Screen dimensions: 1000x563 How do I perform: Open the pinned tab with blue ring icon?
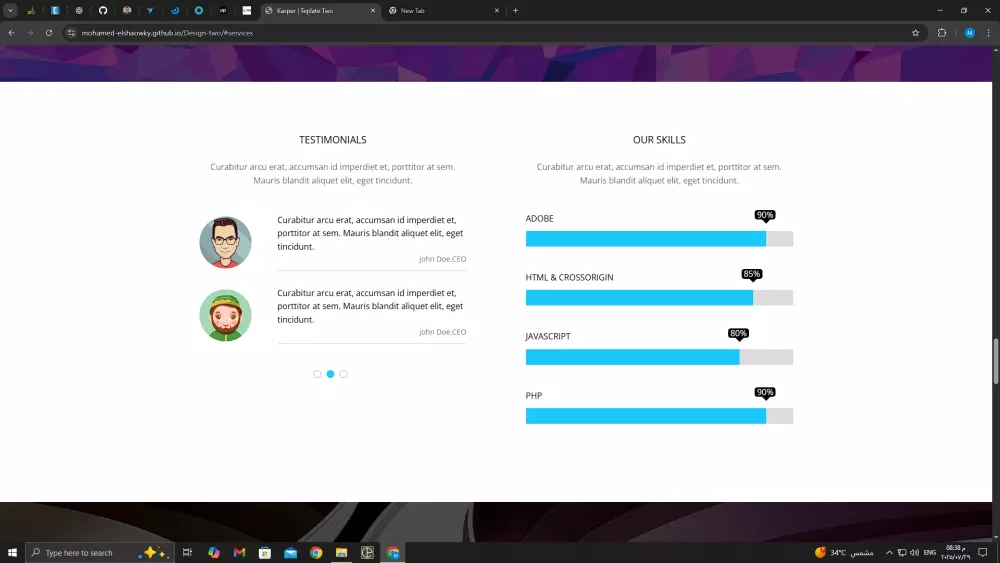(x=198, y=10)
